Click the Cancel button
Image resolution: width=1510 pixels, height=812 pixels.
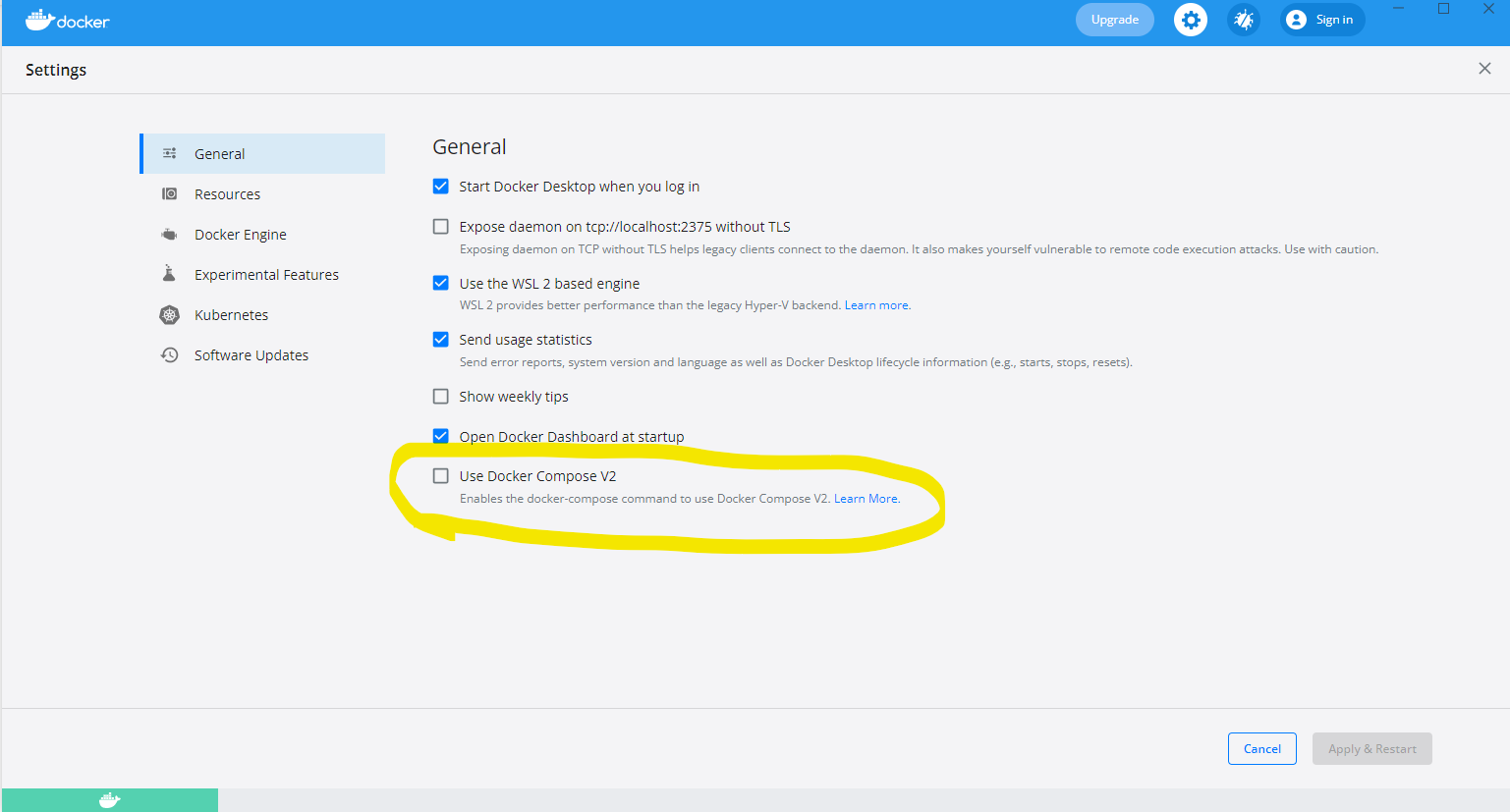coord(1262,748)
